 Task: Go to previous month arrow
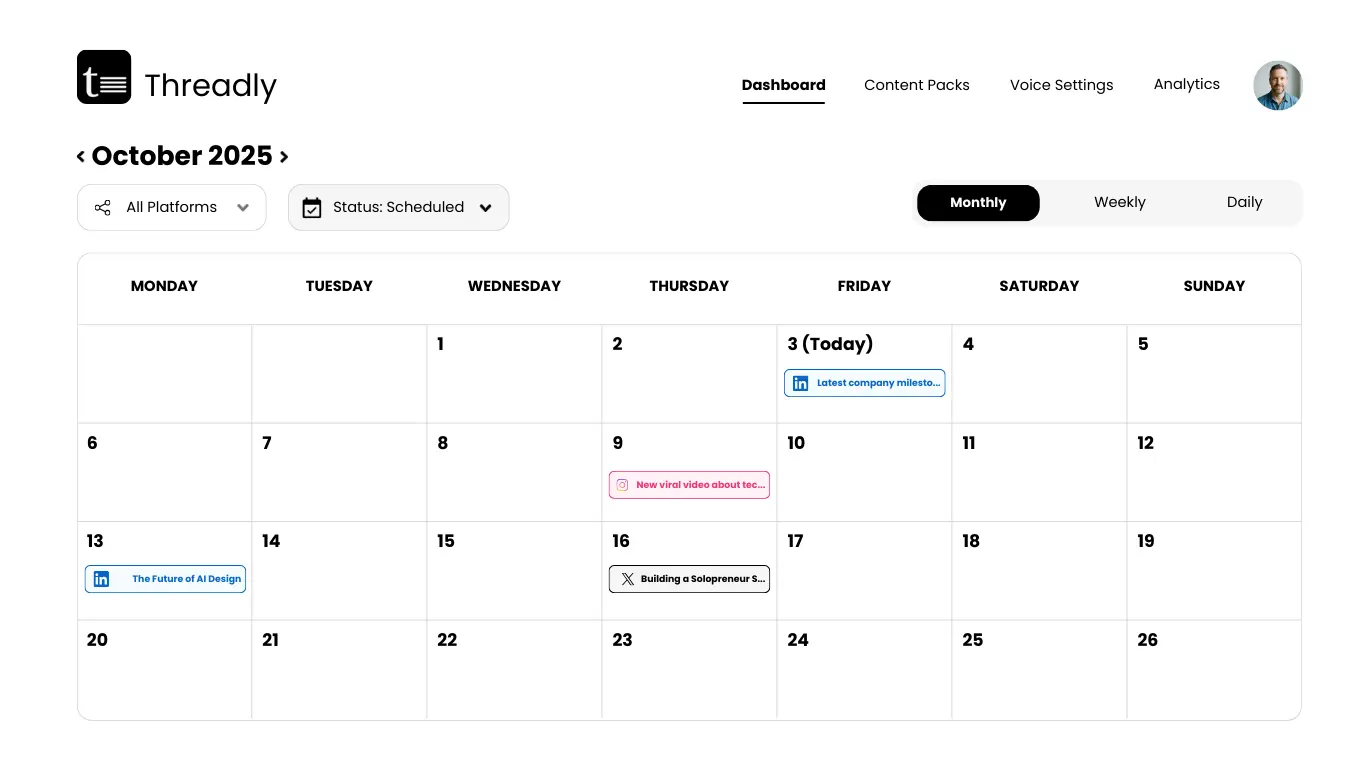[81, 156]
